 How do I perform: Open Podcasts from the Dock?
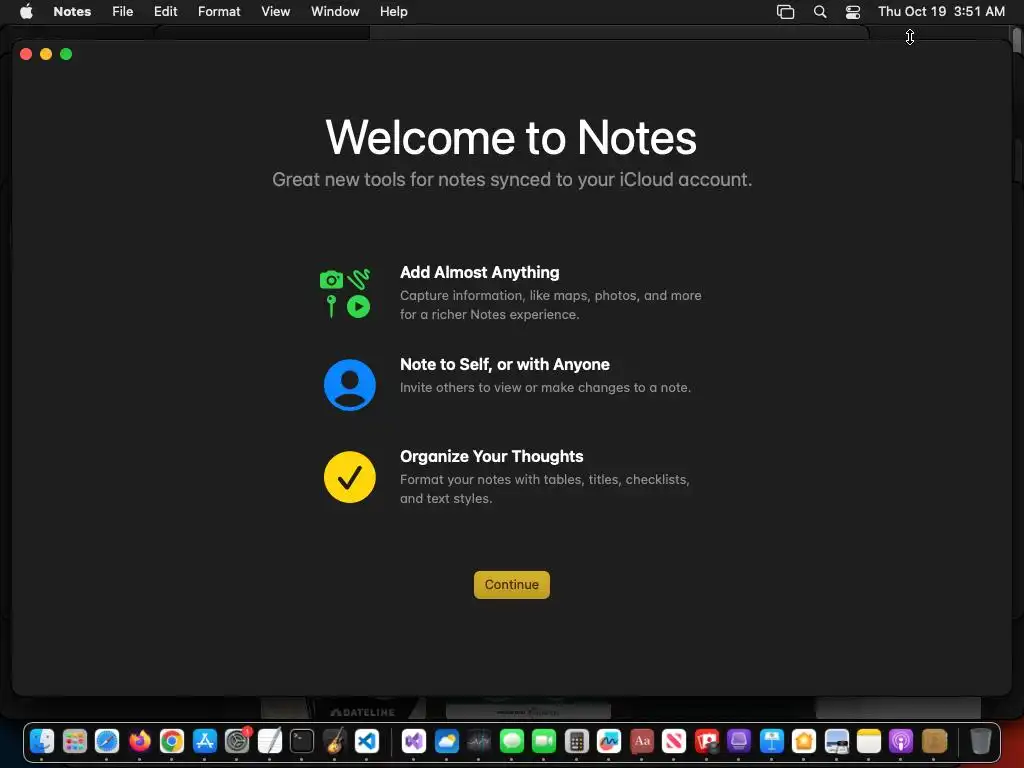point(901,741)
